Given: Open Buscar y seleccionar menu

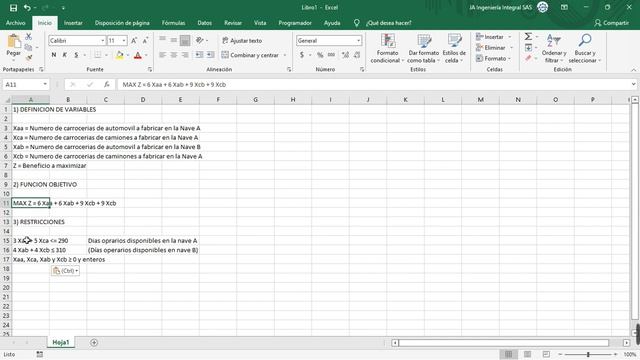Looking at the screenshot, I should click(x=584, y=48).
